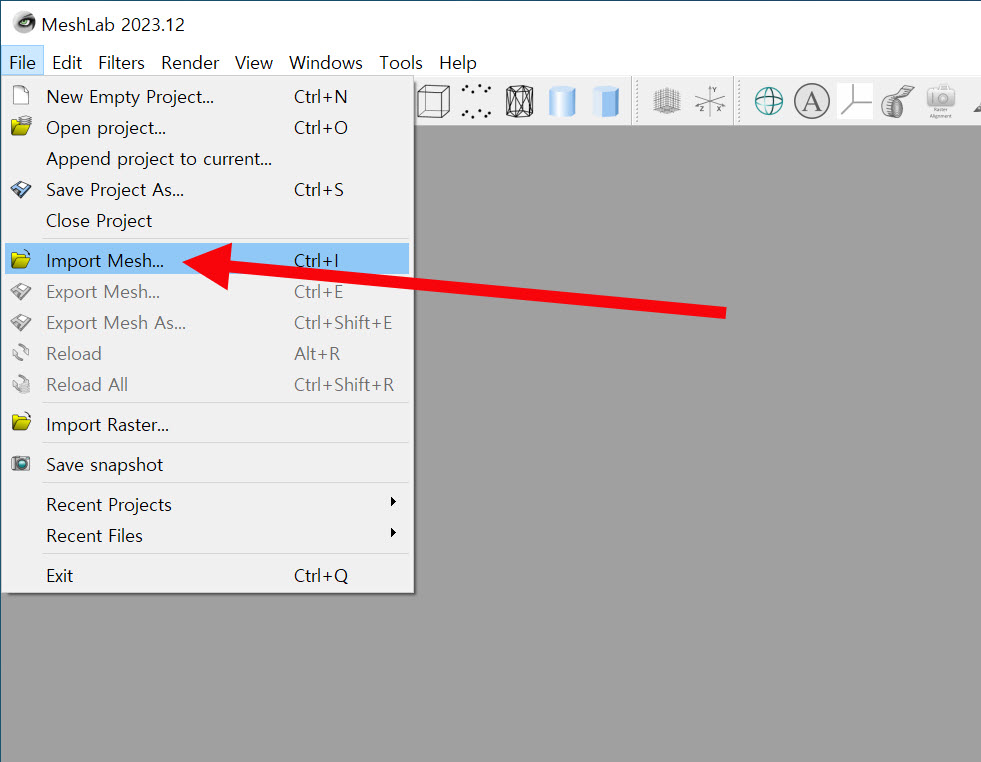Open the File menu

point(23,63)
